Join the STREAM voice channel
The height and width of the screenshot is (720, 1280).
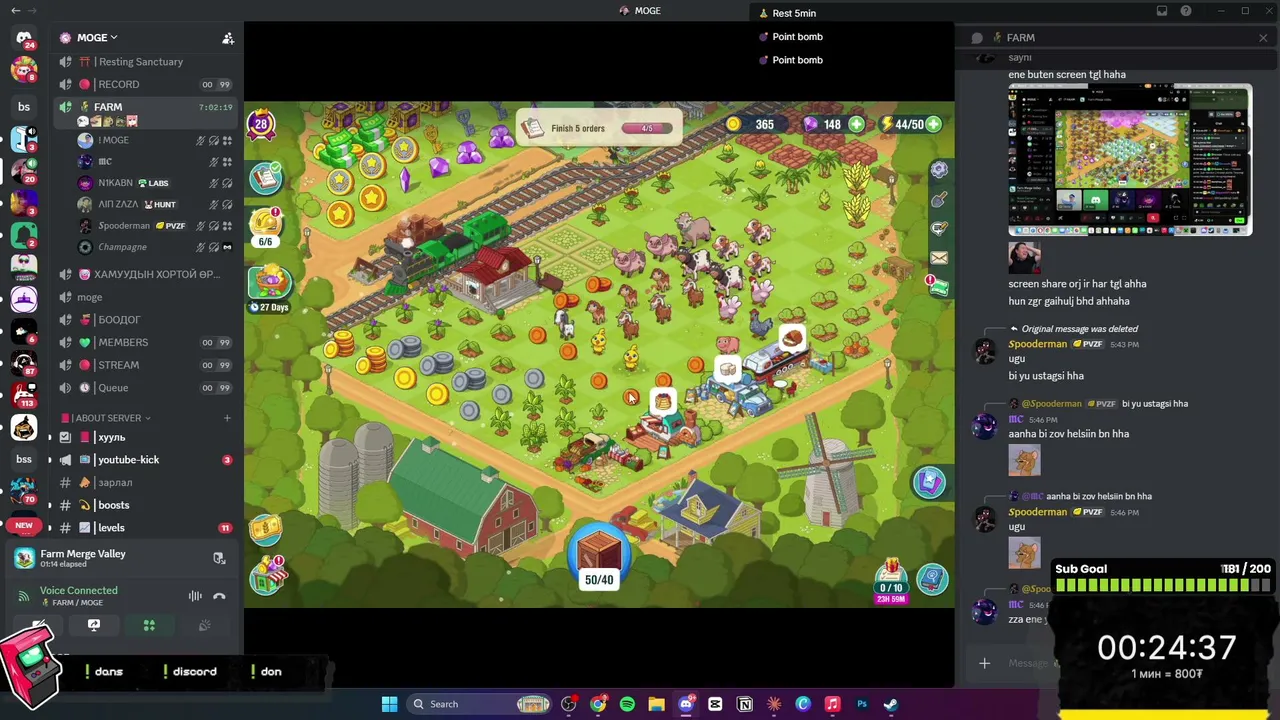(x=146, y=365)
